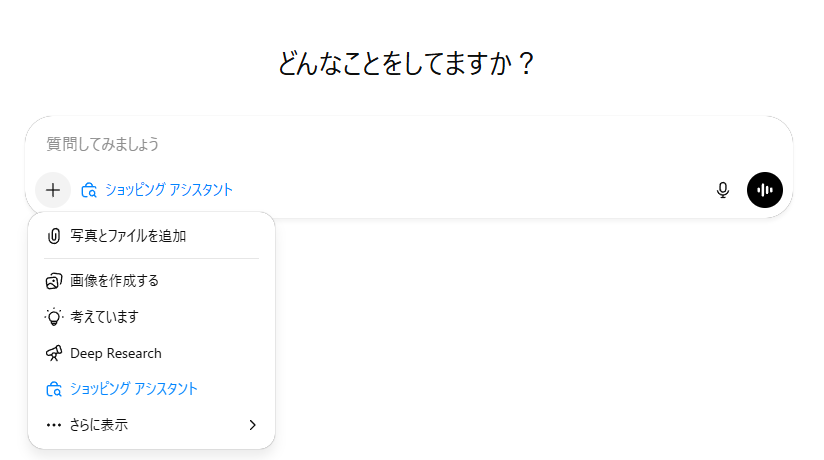
Task: Click the ショッピング アシスタント chip label in composer
Action: (169, 190)
